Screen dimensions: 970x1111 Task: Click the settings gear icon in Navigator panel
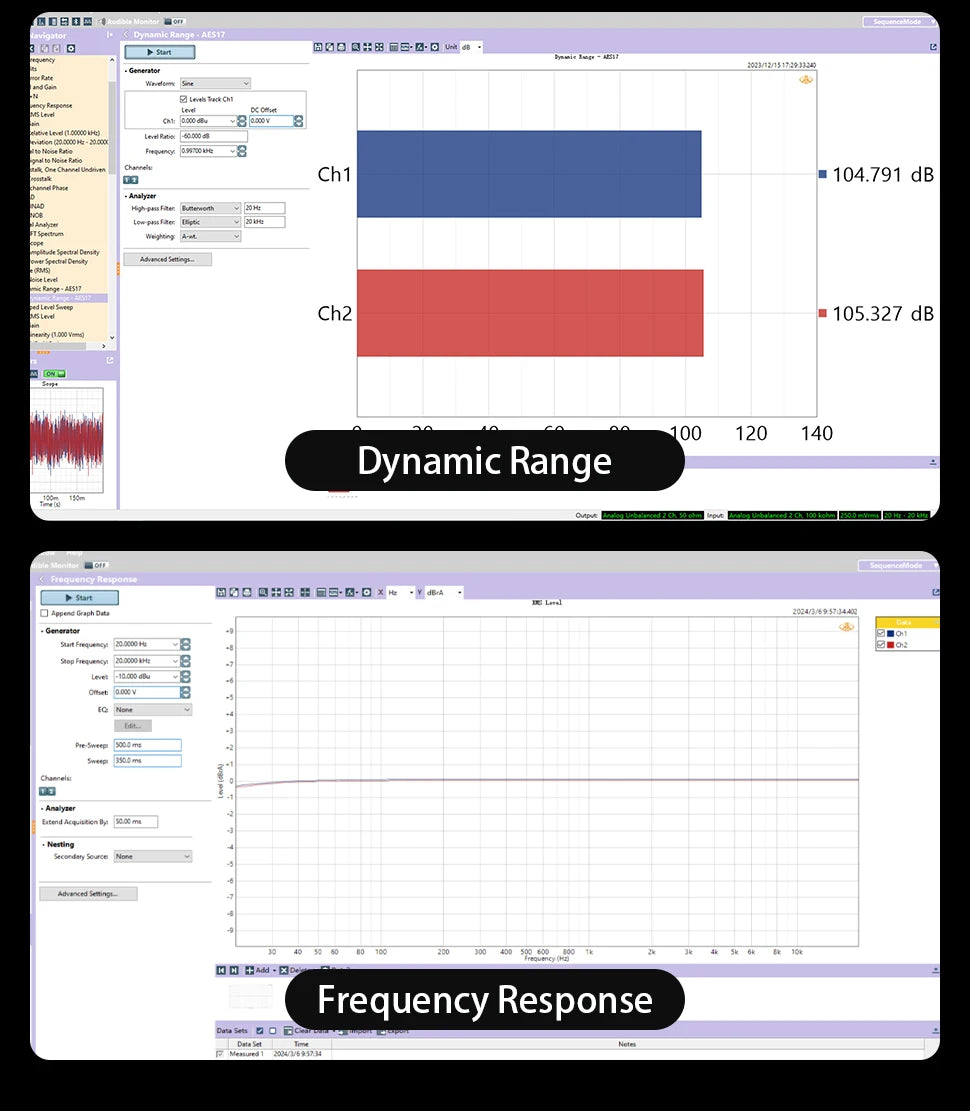71,48
